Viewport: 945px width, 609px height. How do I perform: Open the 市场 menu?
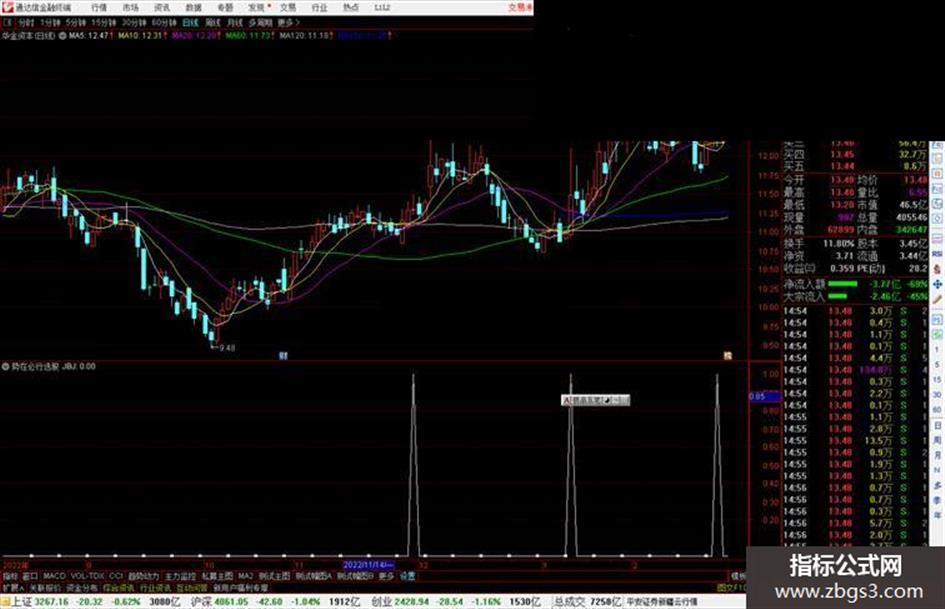pos(130,7)
